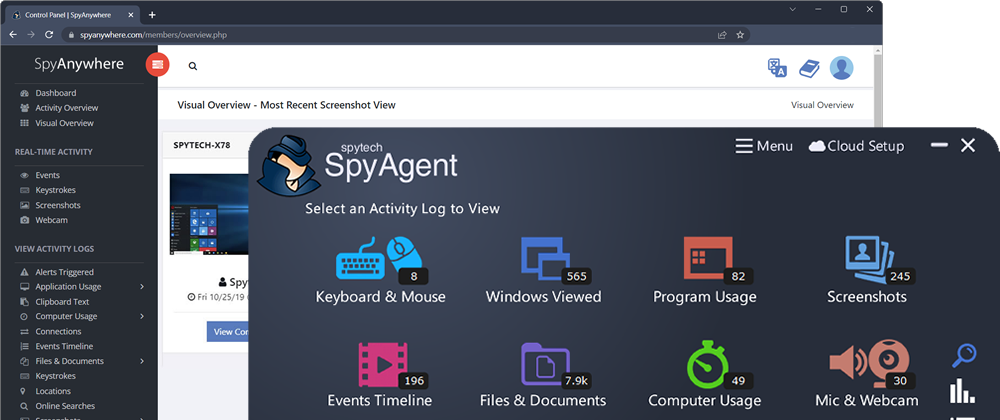This screenshot has width=1000, height=420.
Task: Select Activity Overview in the sidebar
Action: [x=66, y=108]
